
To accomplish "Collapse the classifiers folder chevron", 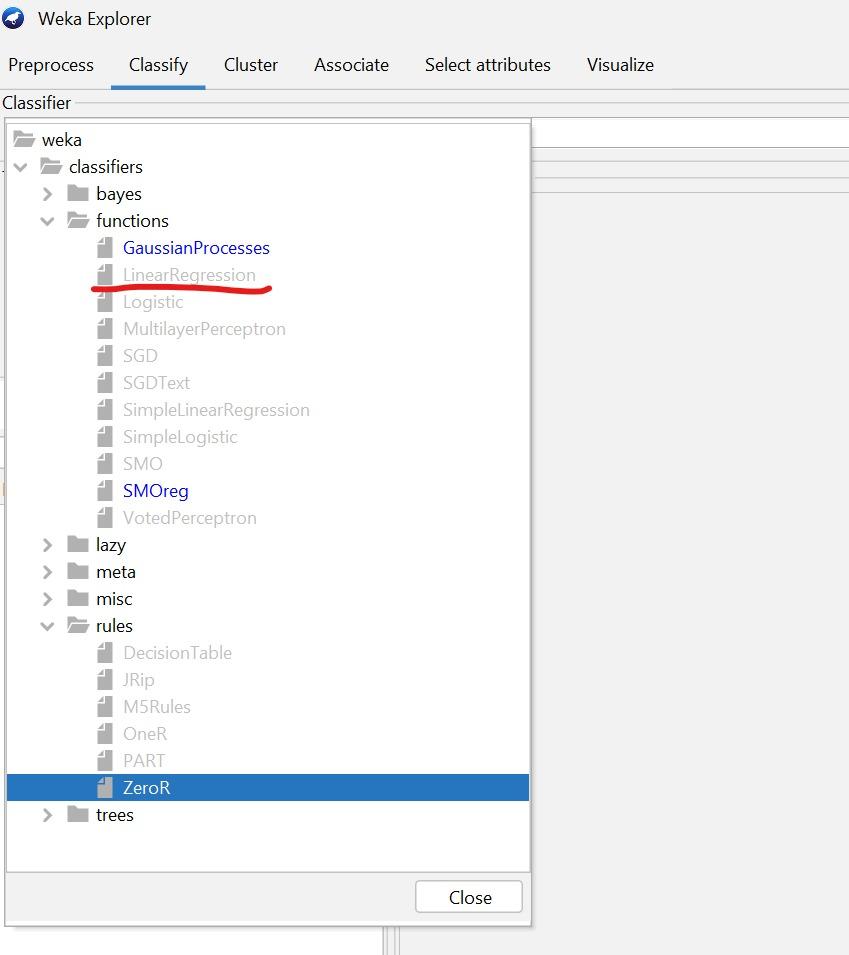I will point(21,167).
